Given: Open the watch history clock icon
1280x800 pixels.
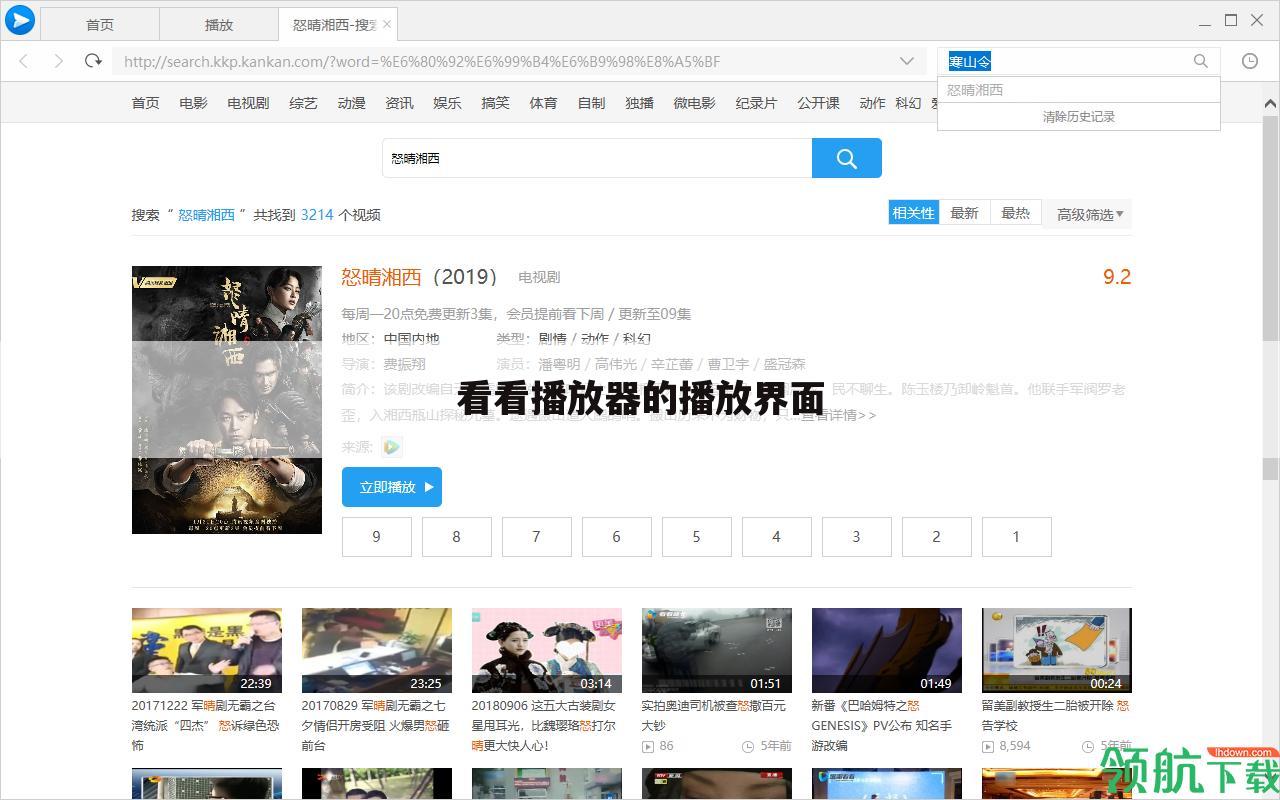Looking at the screenshot, I should [1250, 61].
